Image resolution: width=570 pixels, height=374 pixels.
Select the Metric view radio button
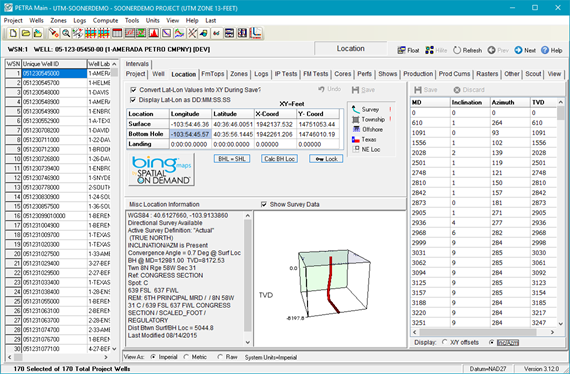pyautogui.click(x=186, y=357)
